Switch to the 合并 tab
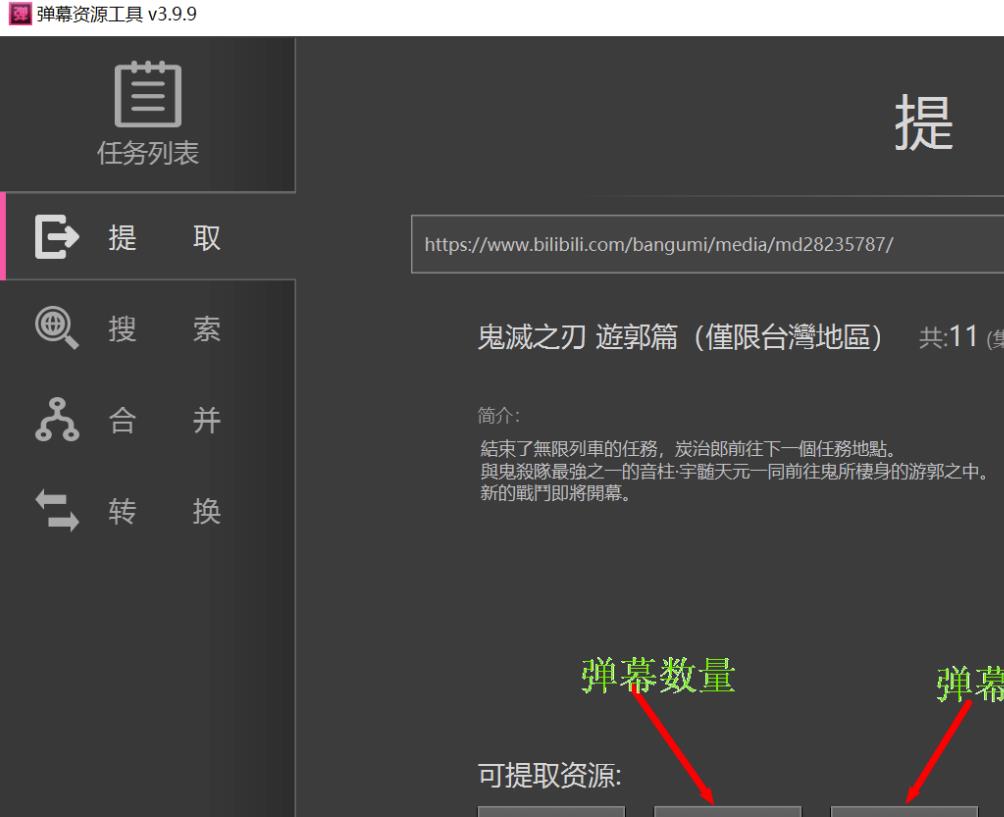The width and height of the screenshot is (1004, 817). click(x=148, y=420)
